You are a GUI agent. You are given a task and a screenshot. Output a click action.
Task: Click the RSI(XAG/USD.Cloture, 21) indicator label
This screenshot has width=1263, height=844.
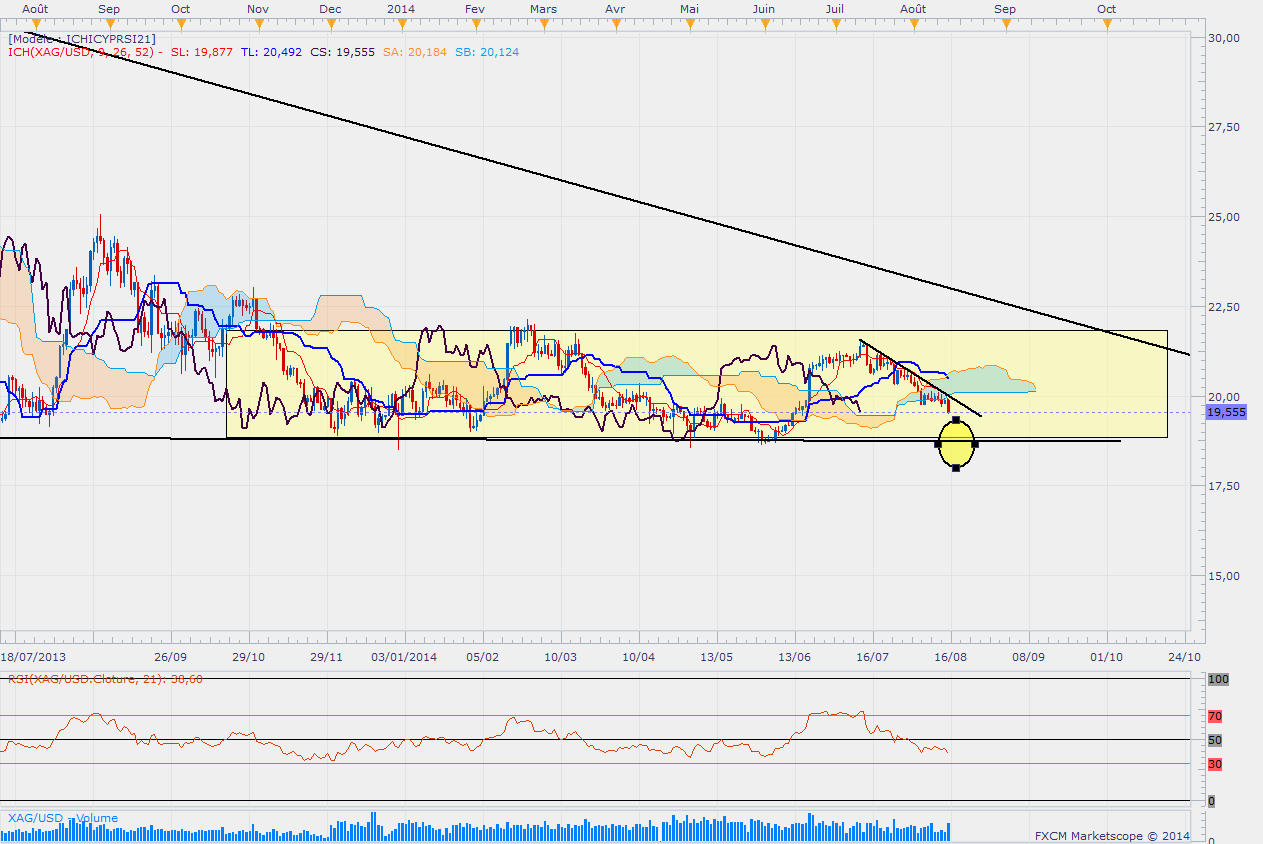tap(104, 679)
